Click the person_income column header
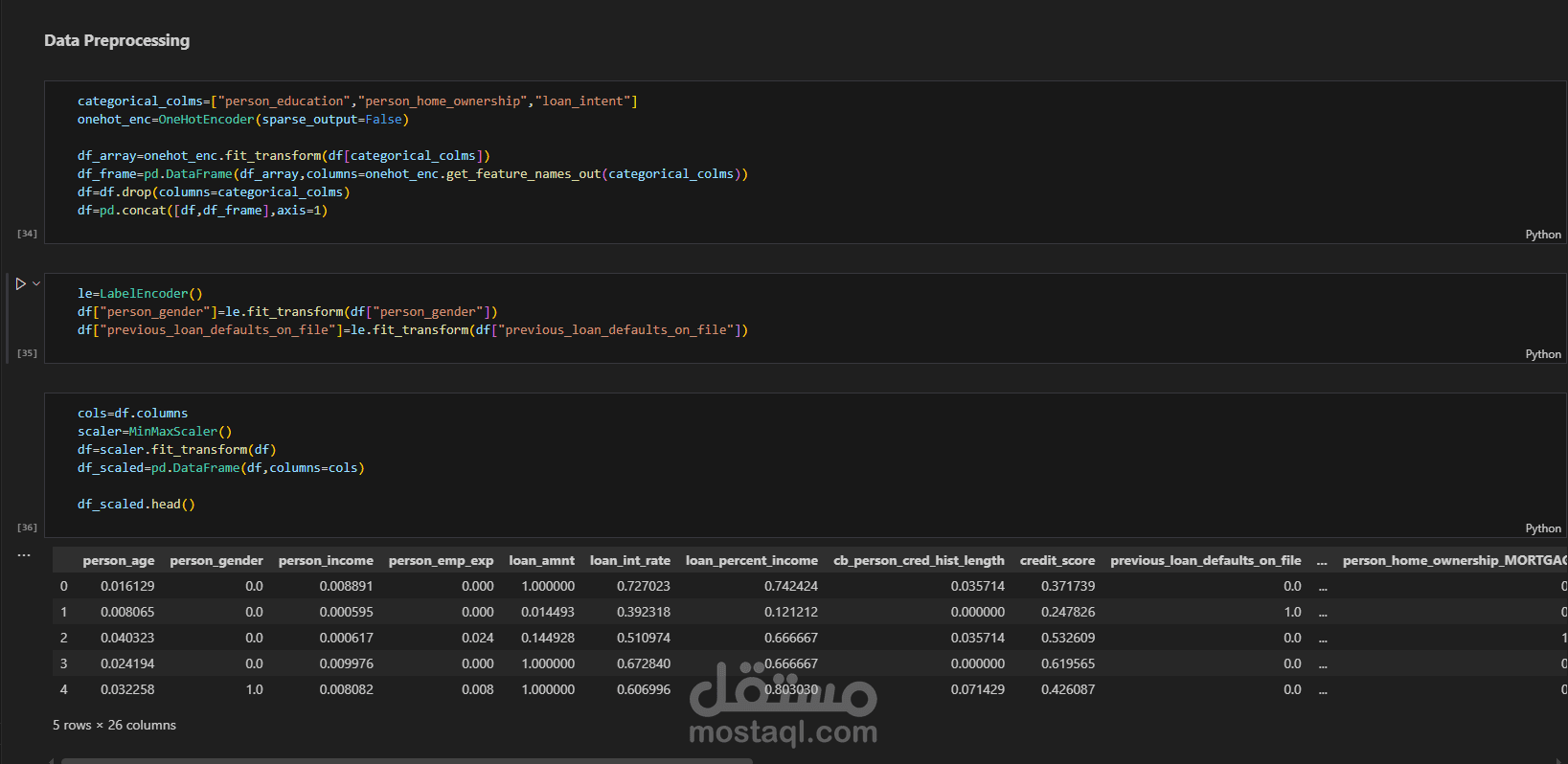 pyautogui.click(x=326, y=560)
